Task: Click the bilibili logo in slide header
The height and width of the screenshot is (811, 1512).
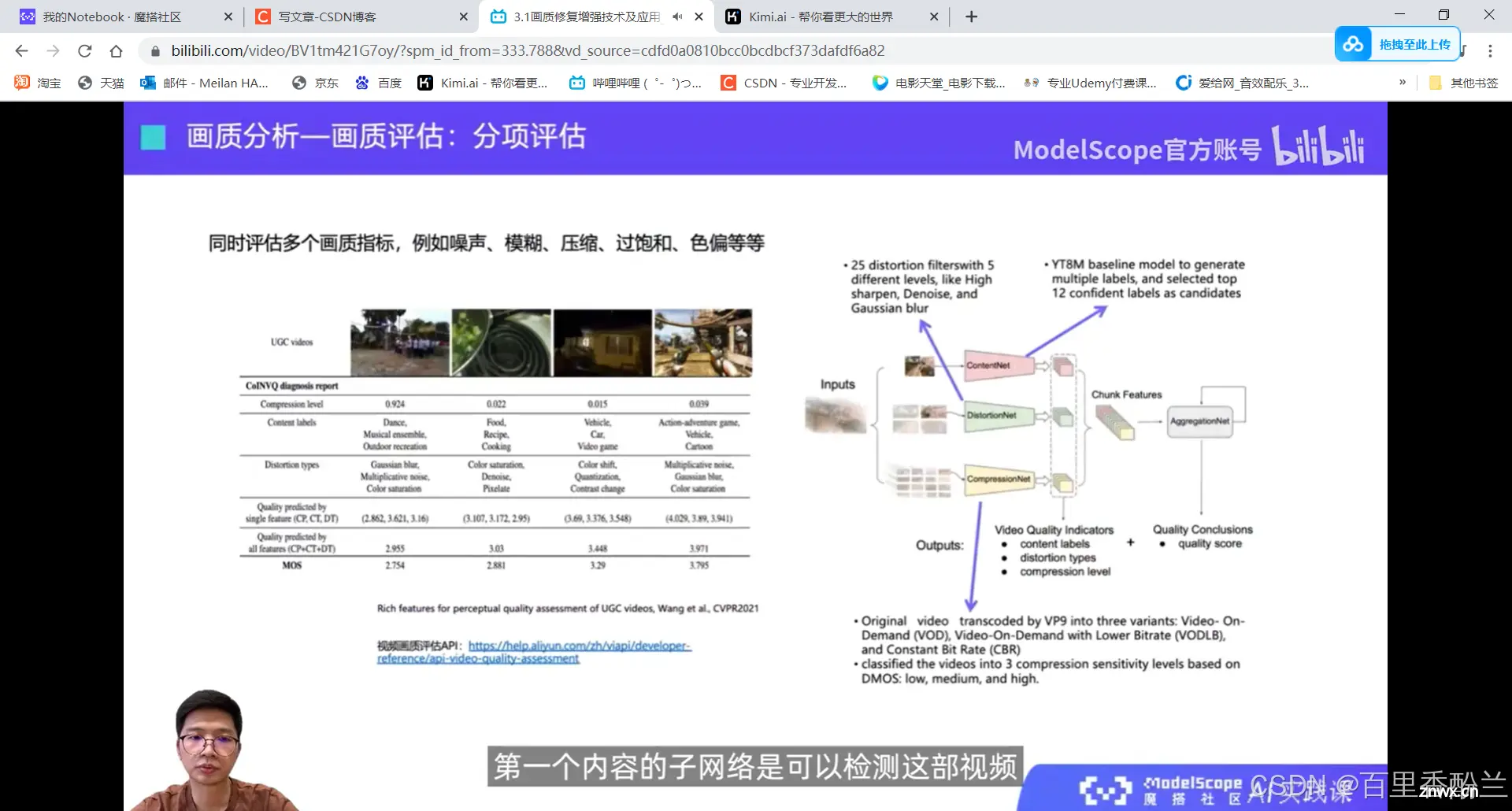Action: [1318, 145]
